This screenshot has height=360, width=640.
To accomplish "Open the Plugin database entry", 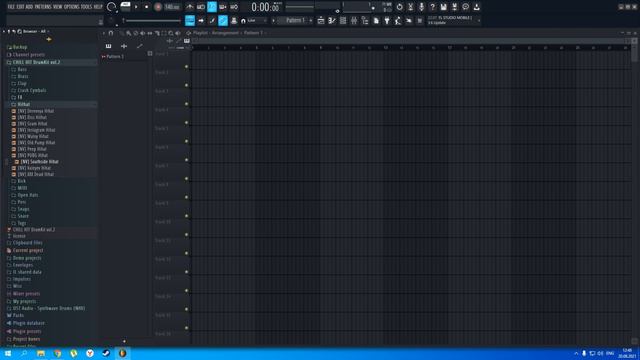I will (29, 323).
